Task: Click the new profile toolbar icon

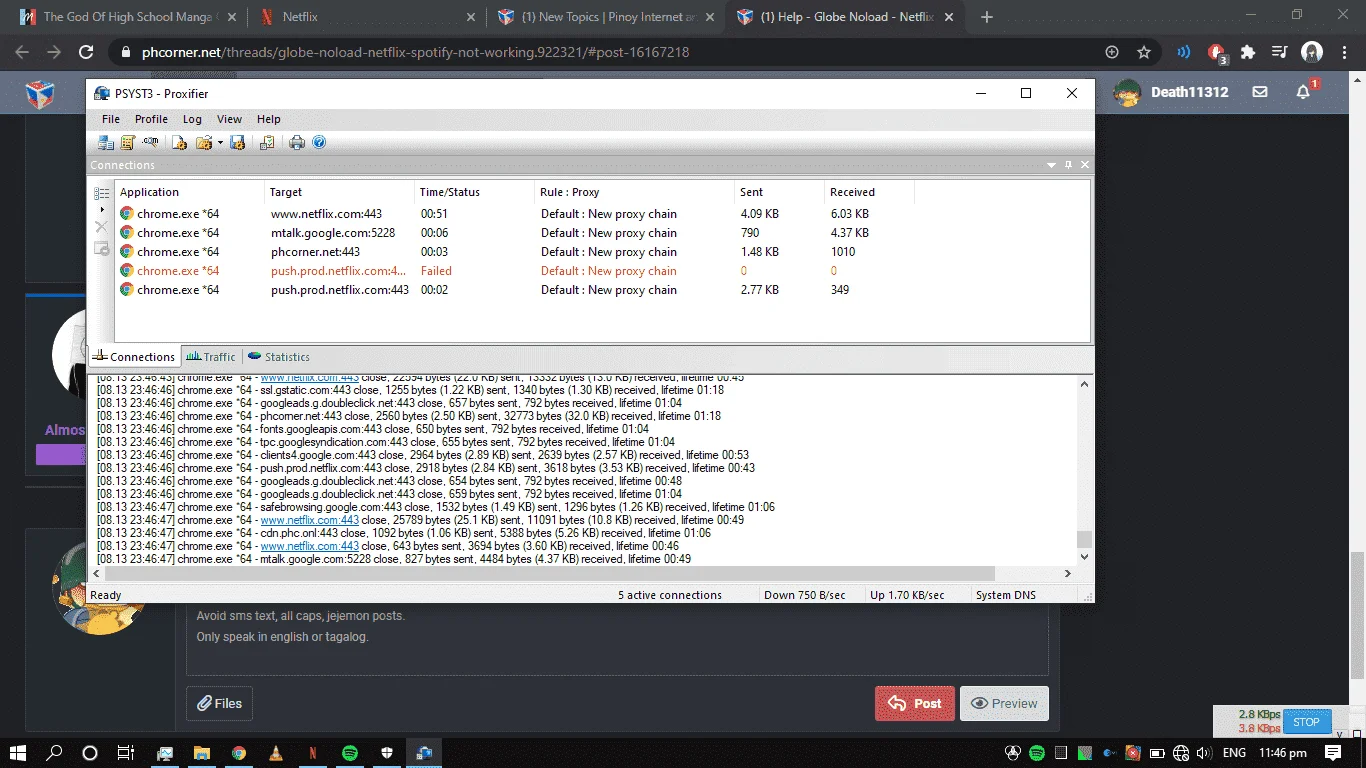Action: [x=180, y=143]
